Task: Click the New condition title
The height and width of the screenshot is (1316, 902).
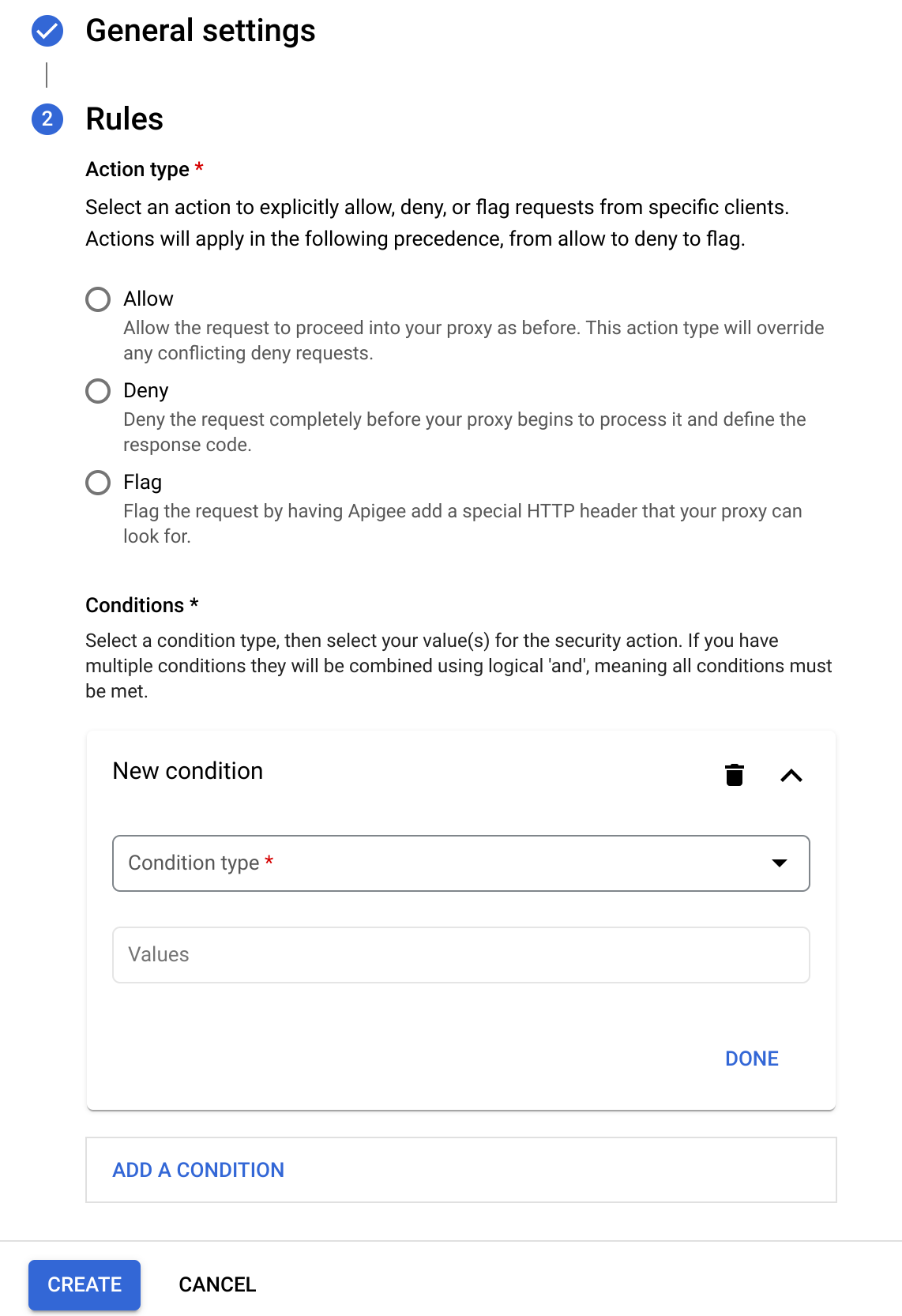Action: point(188,771)
